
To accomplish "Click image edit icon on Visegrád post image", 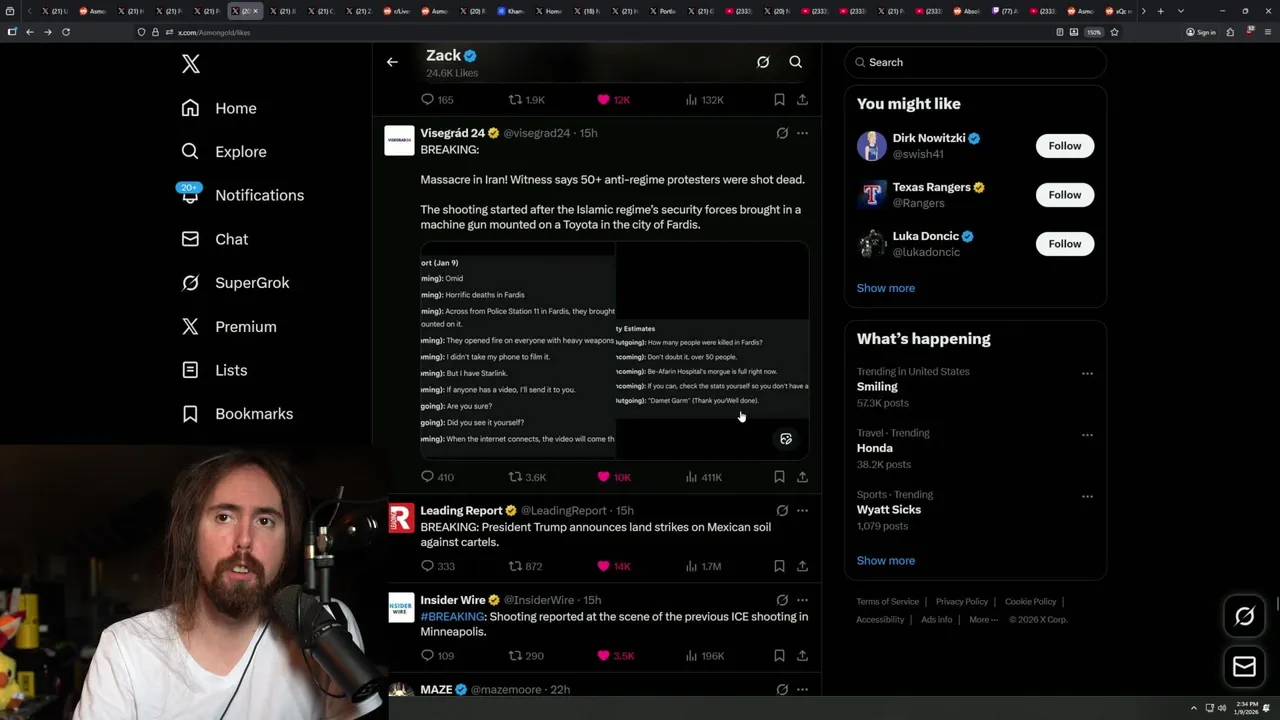I will click(x=786, y=439).
